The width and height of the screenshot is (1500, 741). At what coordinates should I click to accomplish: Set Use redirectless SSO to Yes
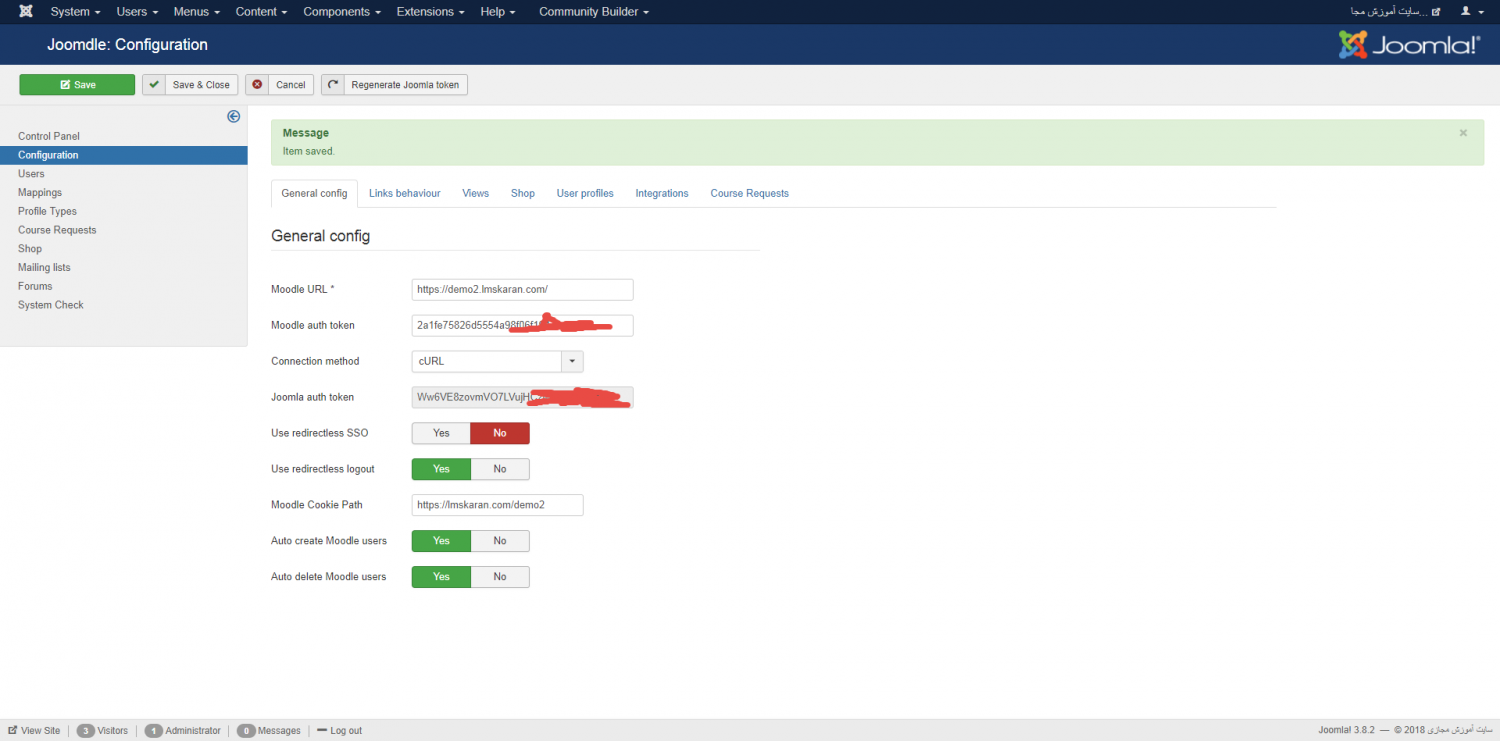[441, 433]
